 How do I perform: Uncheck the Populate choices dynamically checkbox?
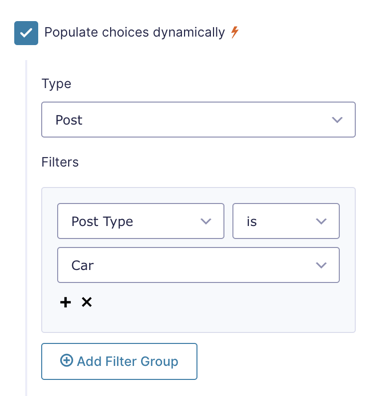click(26, 33)
